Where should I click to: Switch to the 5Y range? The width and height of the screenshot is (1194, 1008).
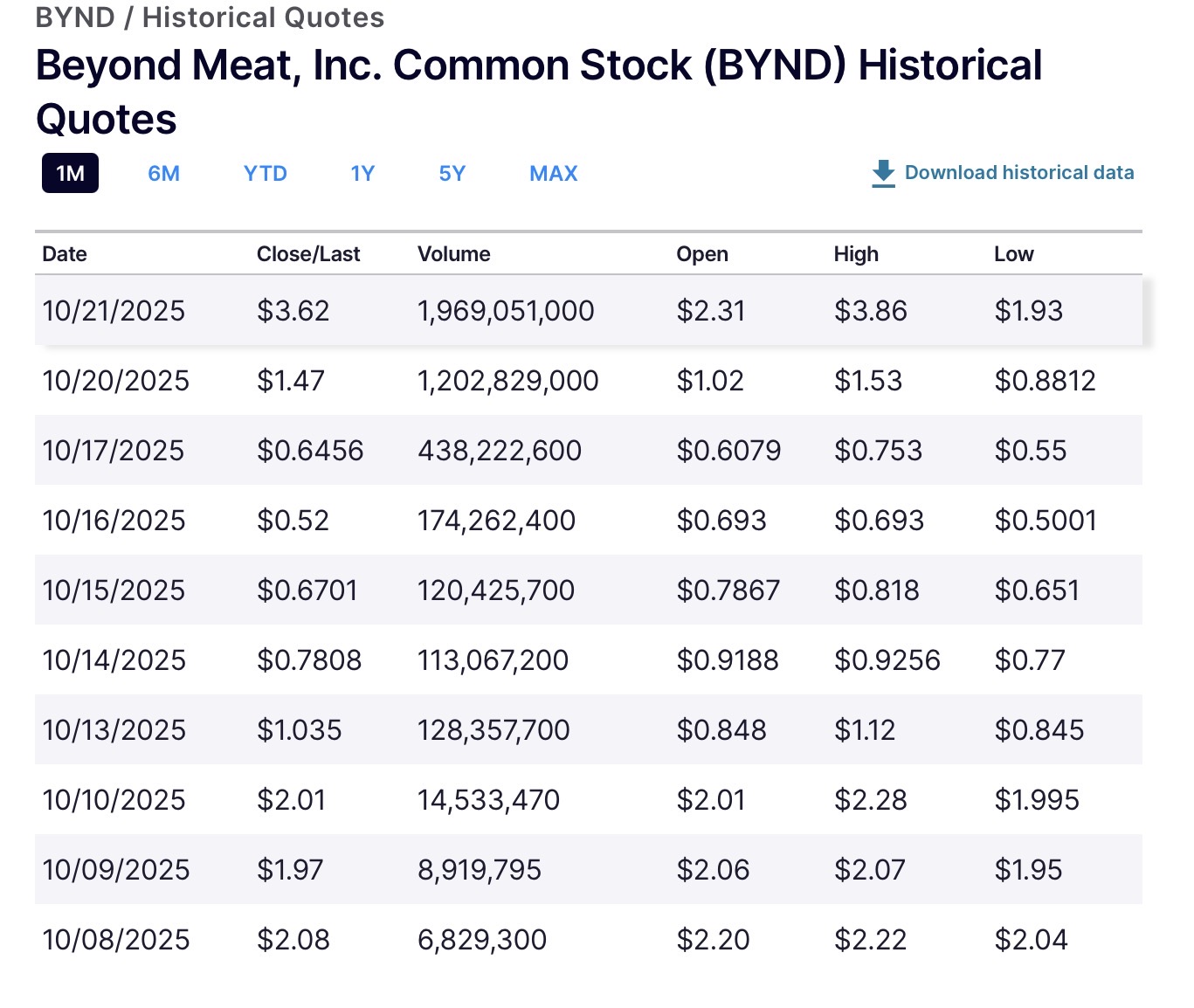point(452,173)
